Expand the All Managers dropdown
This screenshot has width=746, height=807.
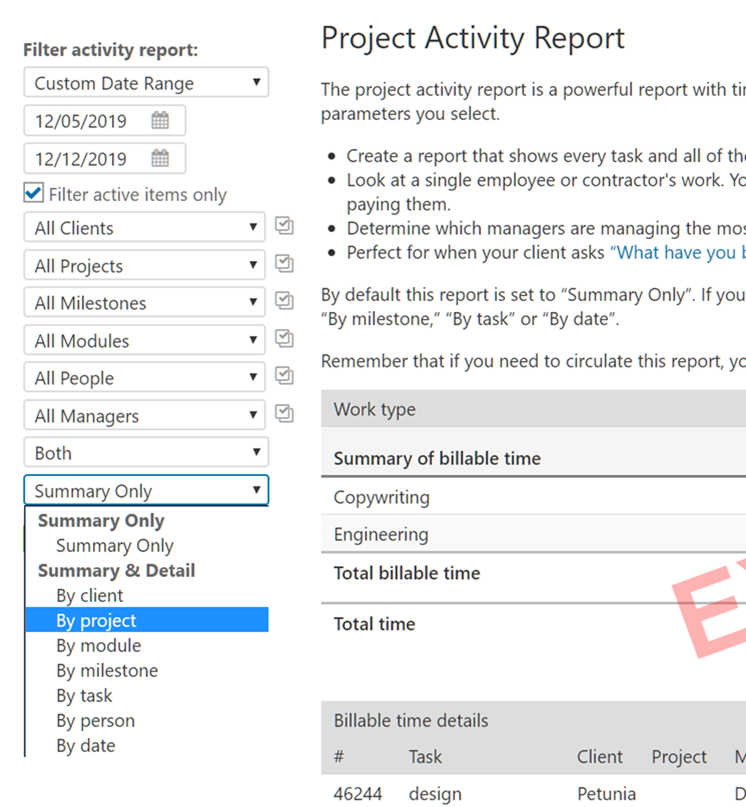click(x=144, y=416)
